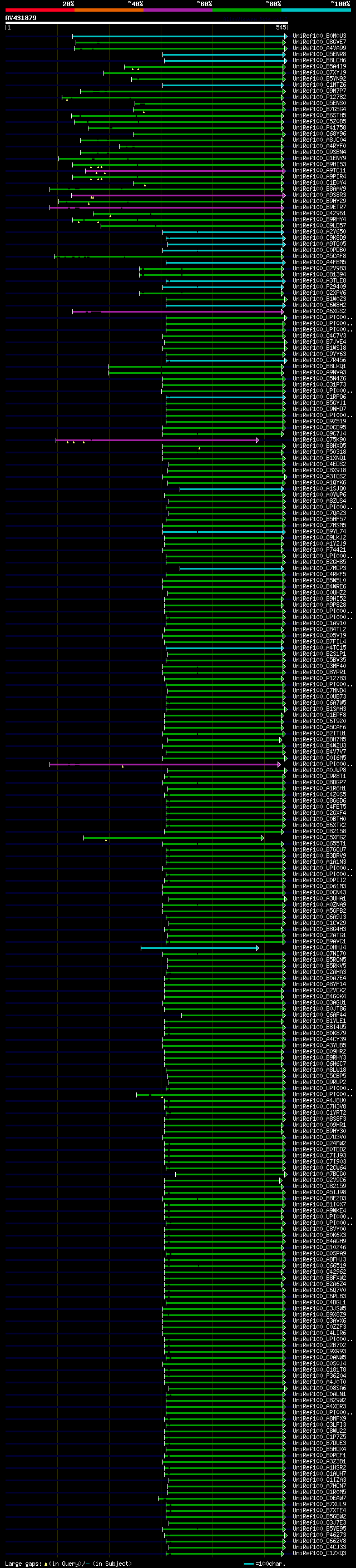Select hit label UniRef100_A7BCG0
The image size is (356, 1568).
[319, 1175]
